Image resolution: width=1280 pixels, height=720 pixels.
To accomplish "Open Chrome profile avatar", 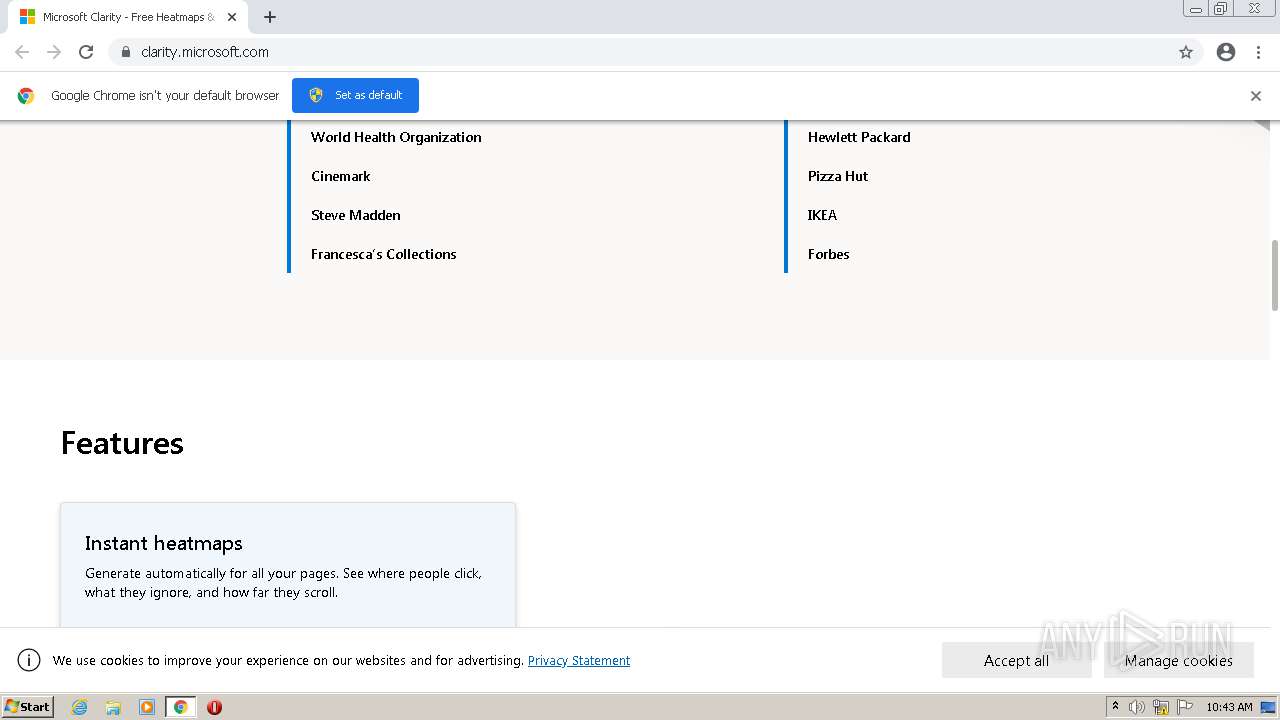I will (1226, 52).
